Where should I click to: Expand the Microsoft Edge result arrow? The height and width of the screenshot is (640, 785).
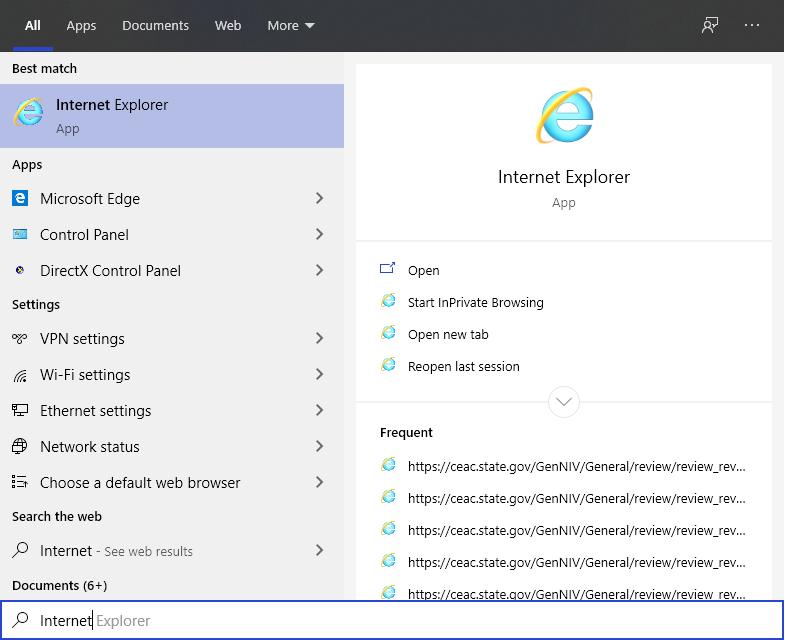[320, 199]
